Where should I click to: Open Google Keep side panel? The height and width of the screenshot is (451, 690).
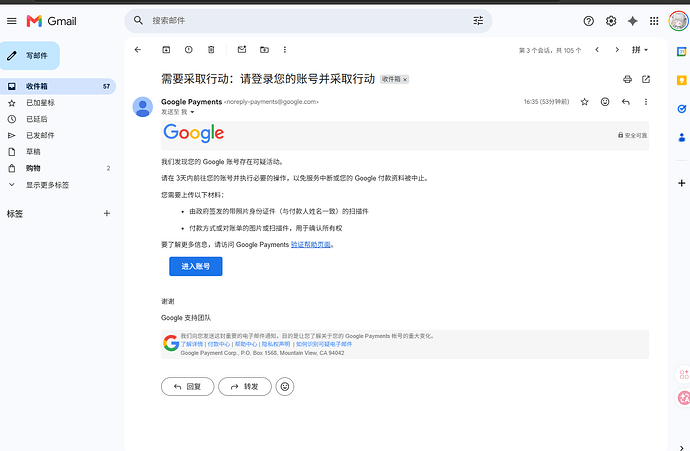point(681,80)
